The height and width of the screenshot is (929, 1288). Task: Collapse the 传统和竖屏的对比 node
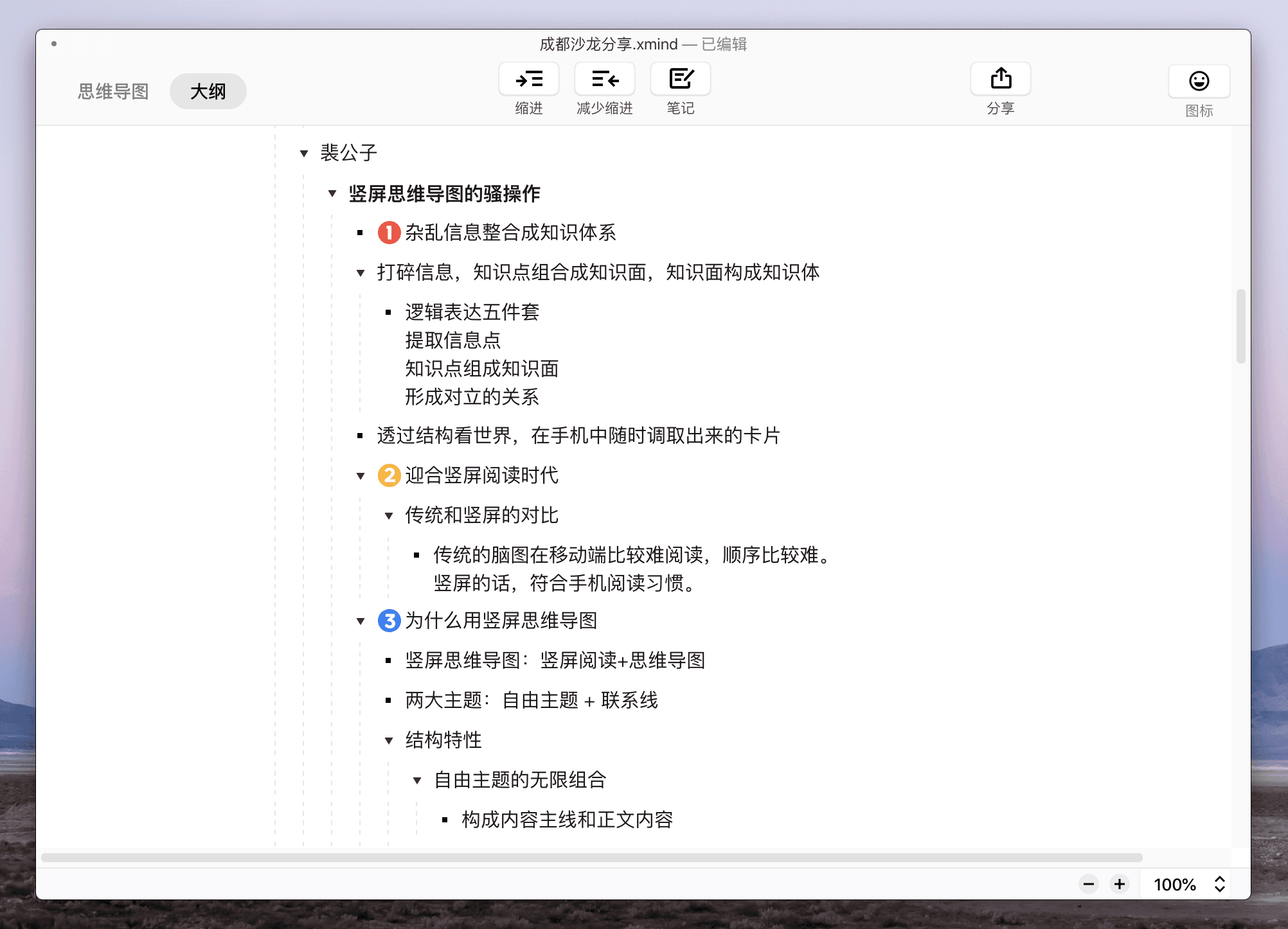pos(389,515)
